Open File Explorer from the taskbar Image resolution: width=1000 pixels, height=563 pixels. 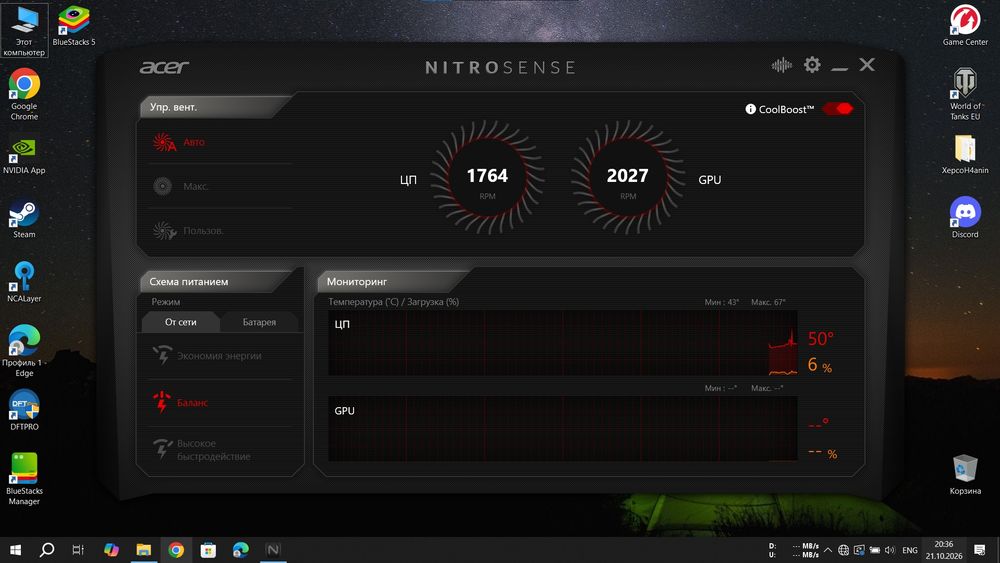coord(143,550)
